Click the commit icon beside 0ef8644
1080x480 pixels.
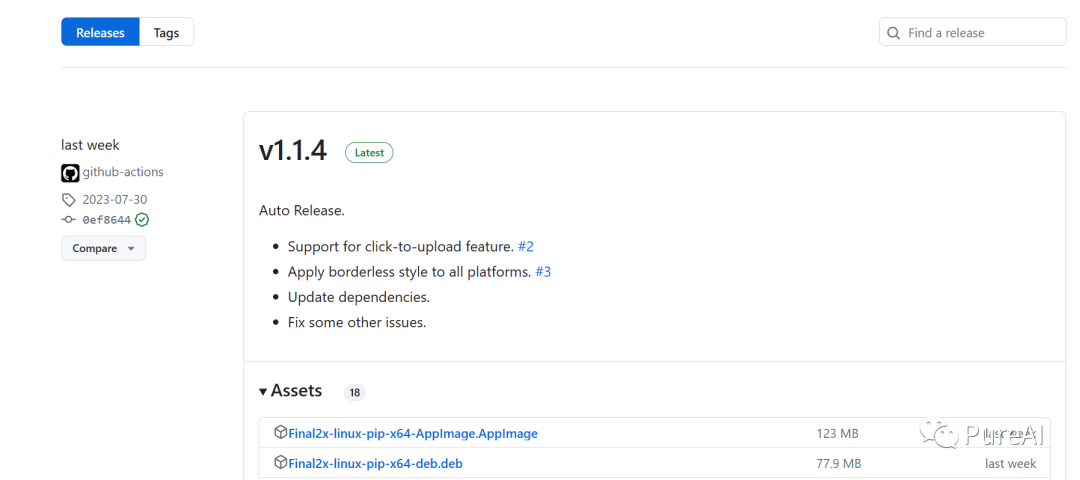69,220
